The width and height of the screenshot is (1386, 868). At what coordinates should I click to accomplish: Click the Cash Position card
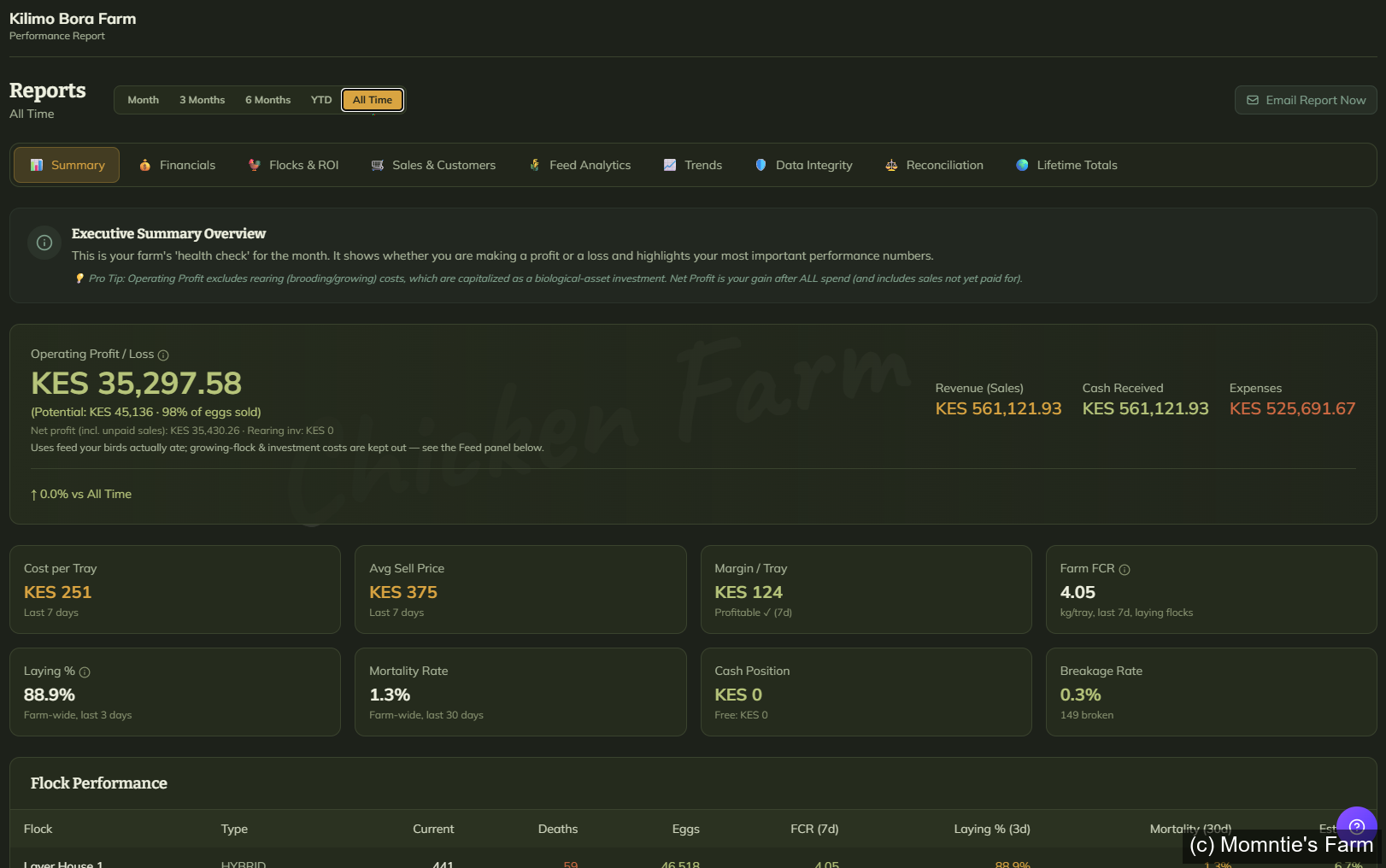(x=866, y=692)
